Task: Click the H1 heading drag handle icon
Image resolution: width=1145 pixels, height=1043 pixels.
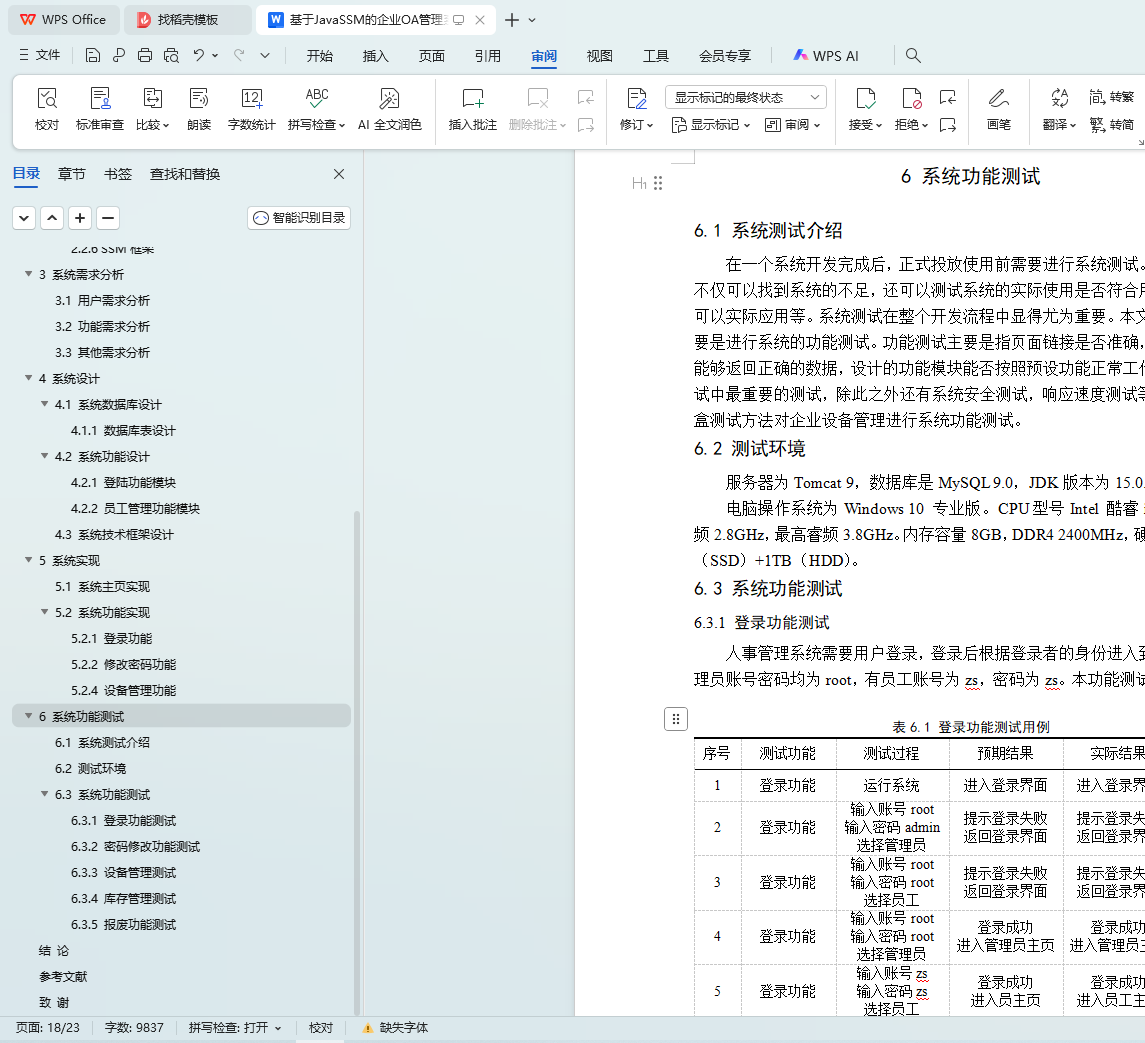Action: point(658,183)
